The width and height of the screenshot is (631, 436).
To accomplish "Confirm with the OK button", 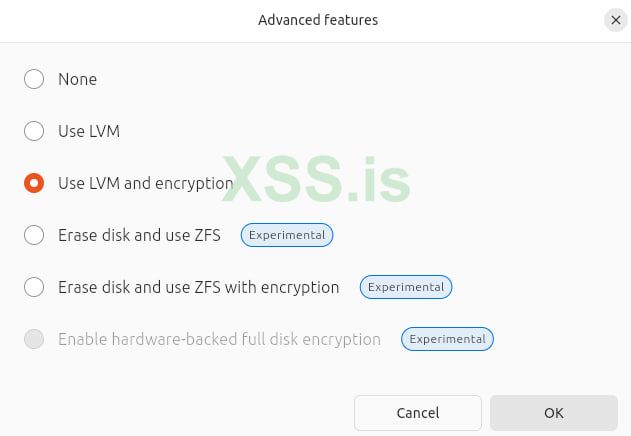I will click(553, 413).
